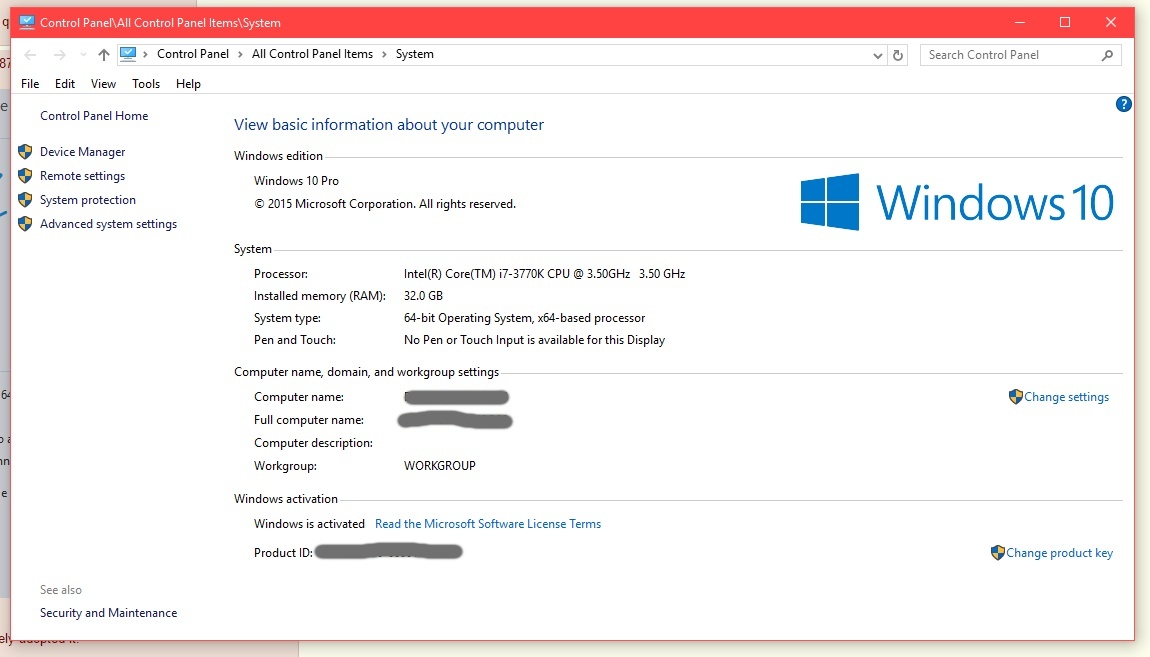
Task: Go to Control Panel Home
Action: [94, 116]
